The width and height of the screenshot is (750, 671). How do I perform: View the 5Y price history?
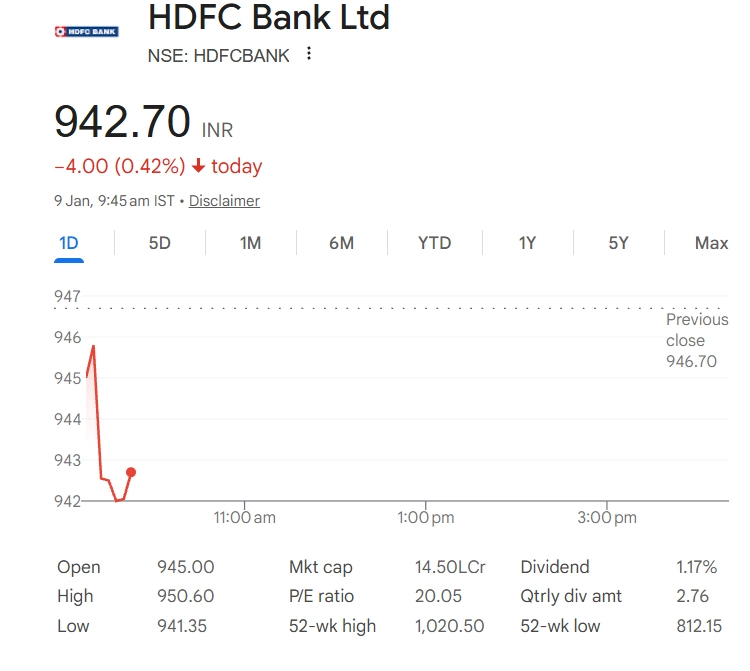[x=618, y=243]
